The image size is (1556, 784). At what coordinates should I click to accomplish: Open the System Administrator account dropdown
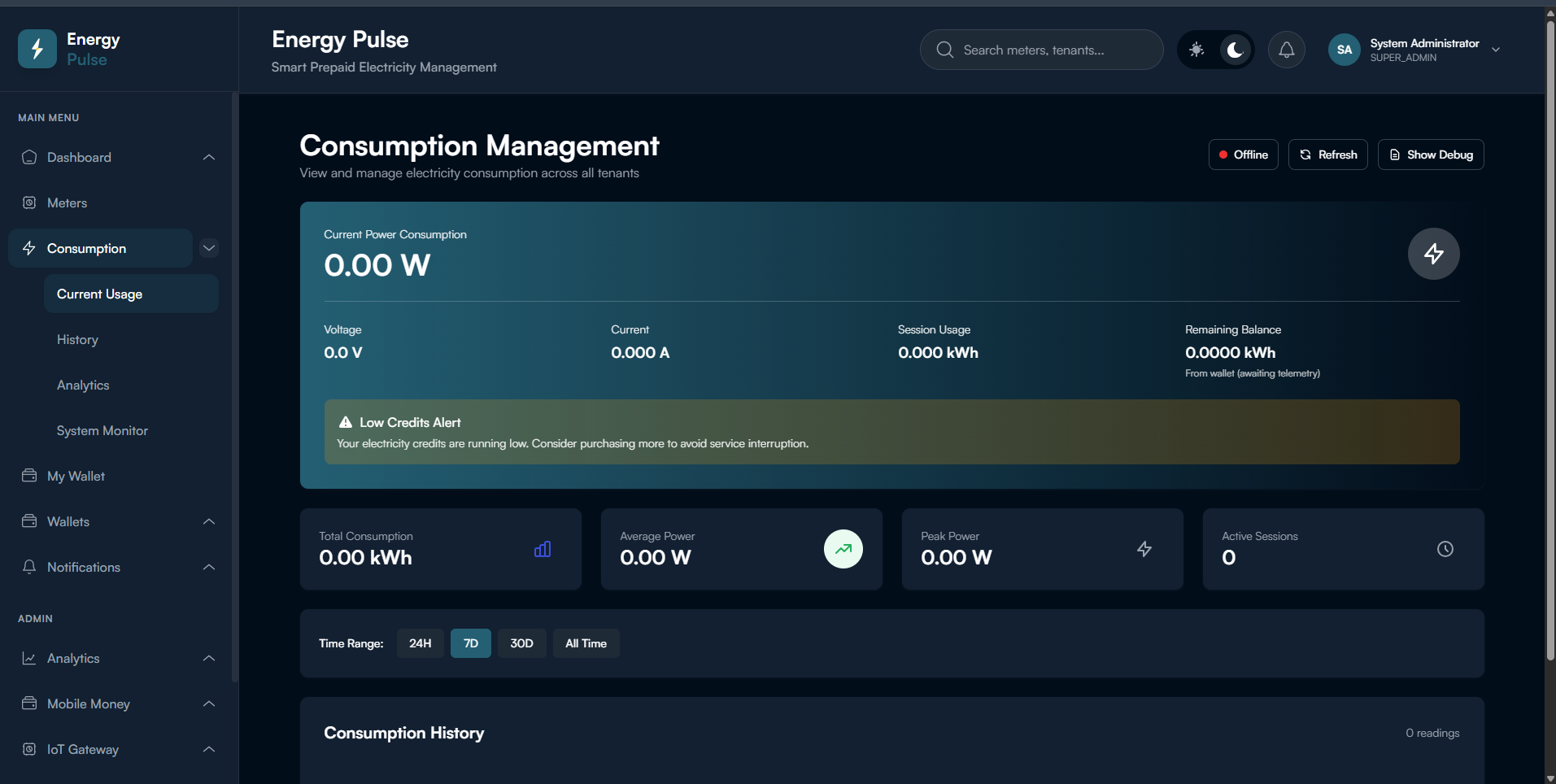[x=1495, y=50]
